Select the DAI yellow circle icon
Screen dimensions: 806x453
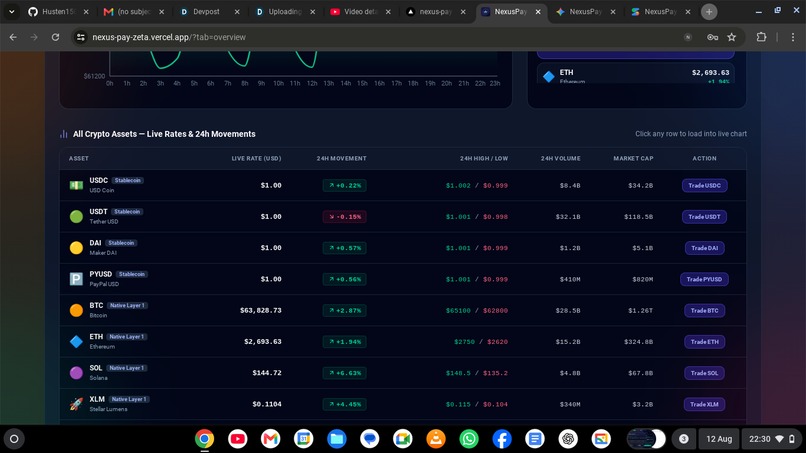pos(76,248)
